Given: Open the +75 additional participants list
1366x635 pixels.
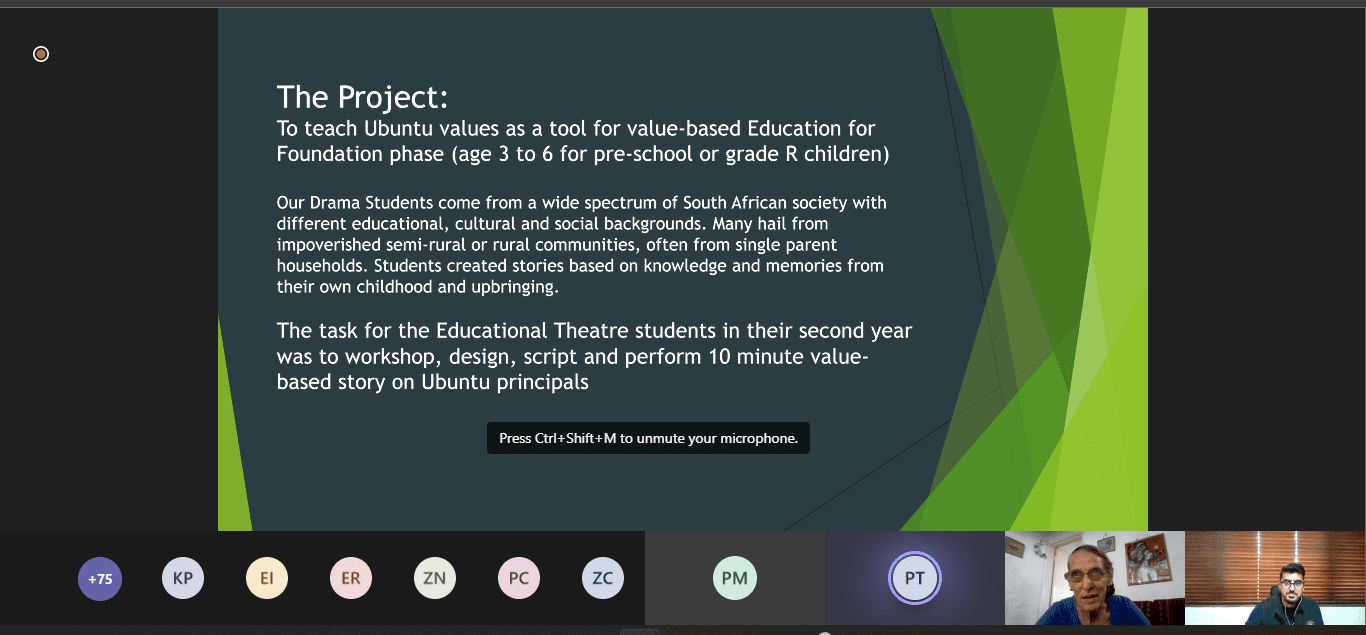Looking at the screenshot, I should click(x=100, y=578).
